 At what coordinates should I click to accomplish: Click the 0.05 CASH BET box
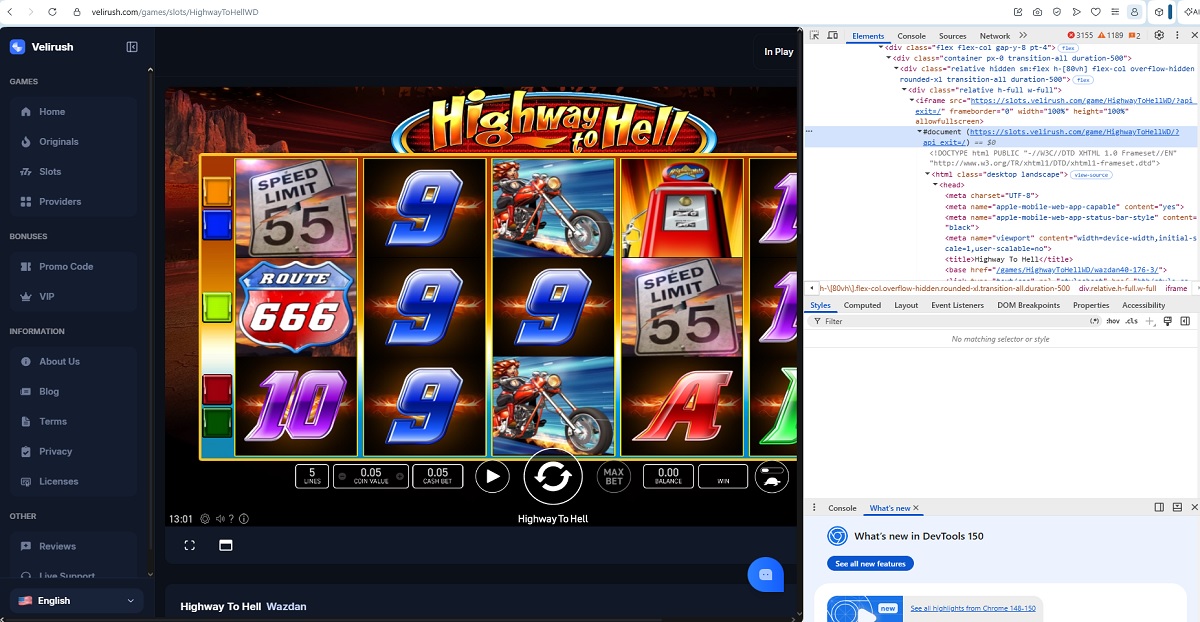pos(438,476)
